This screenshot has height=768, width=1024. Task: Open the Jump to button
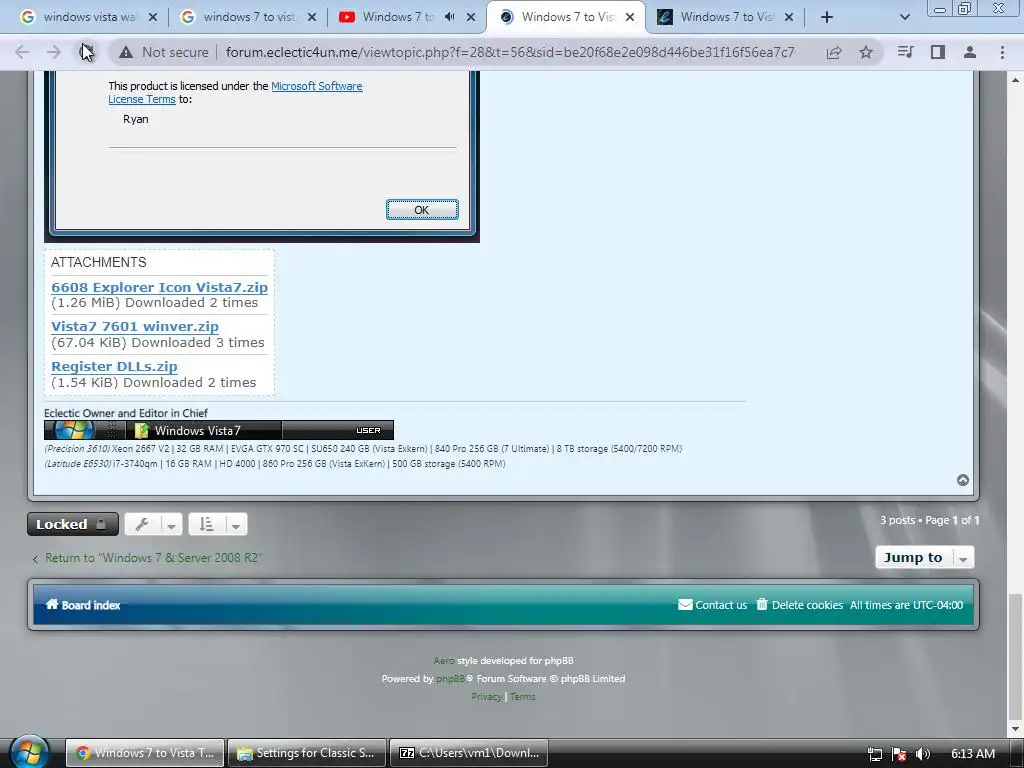(x=913, y=557)
